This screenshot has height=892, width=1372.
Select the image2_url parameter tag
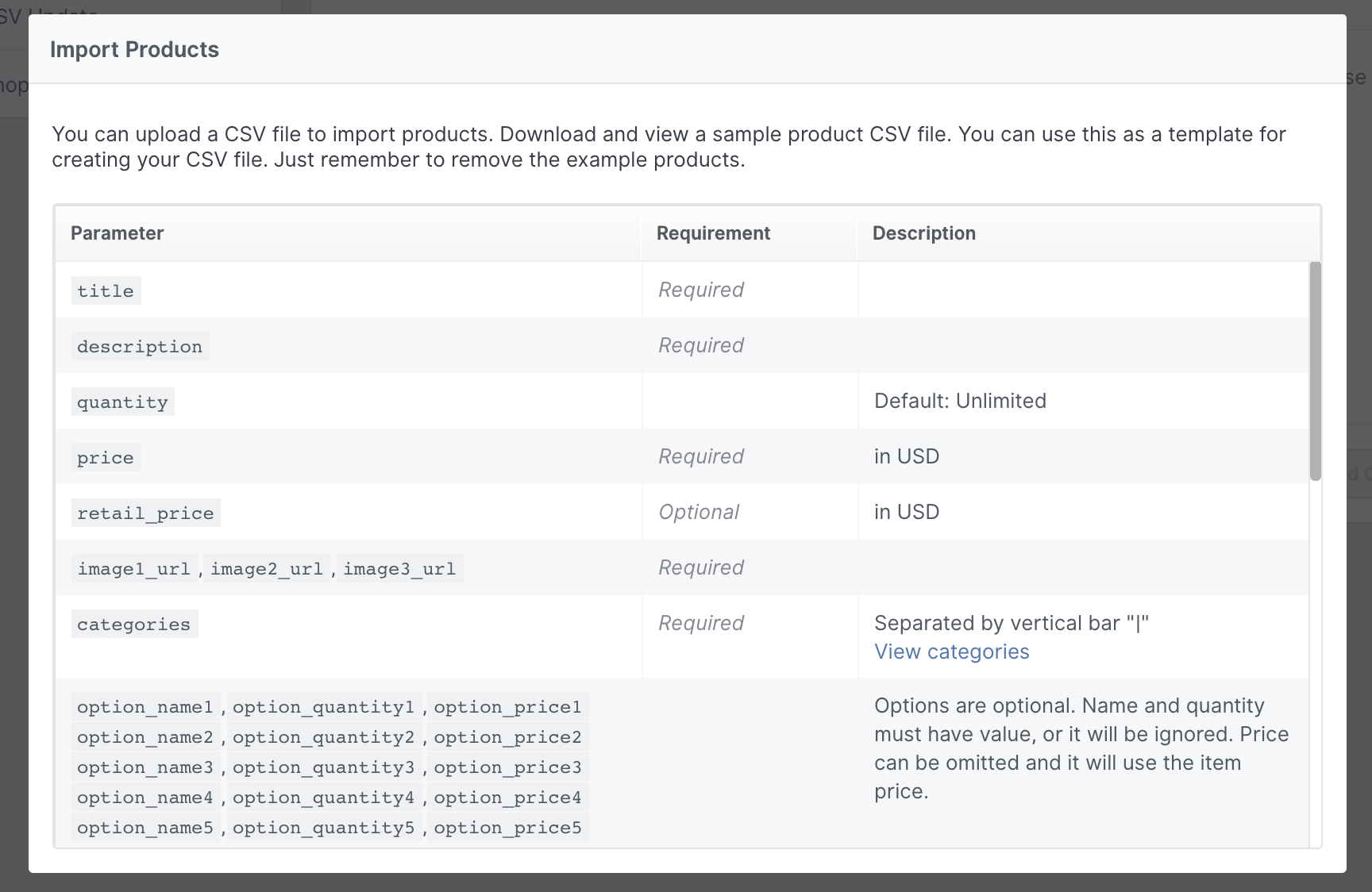pyautogui.click(x=266, y=569)
